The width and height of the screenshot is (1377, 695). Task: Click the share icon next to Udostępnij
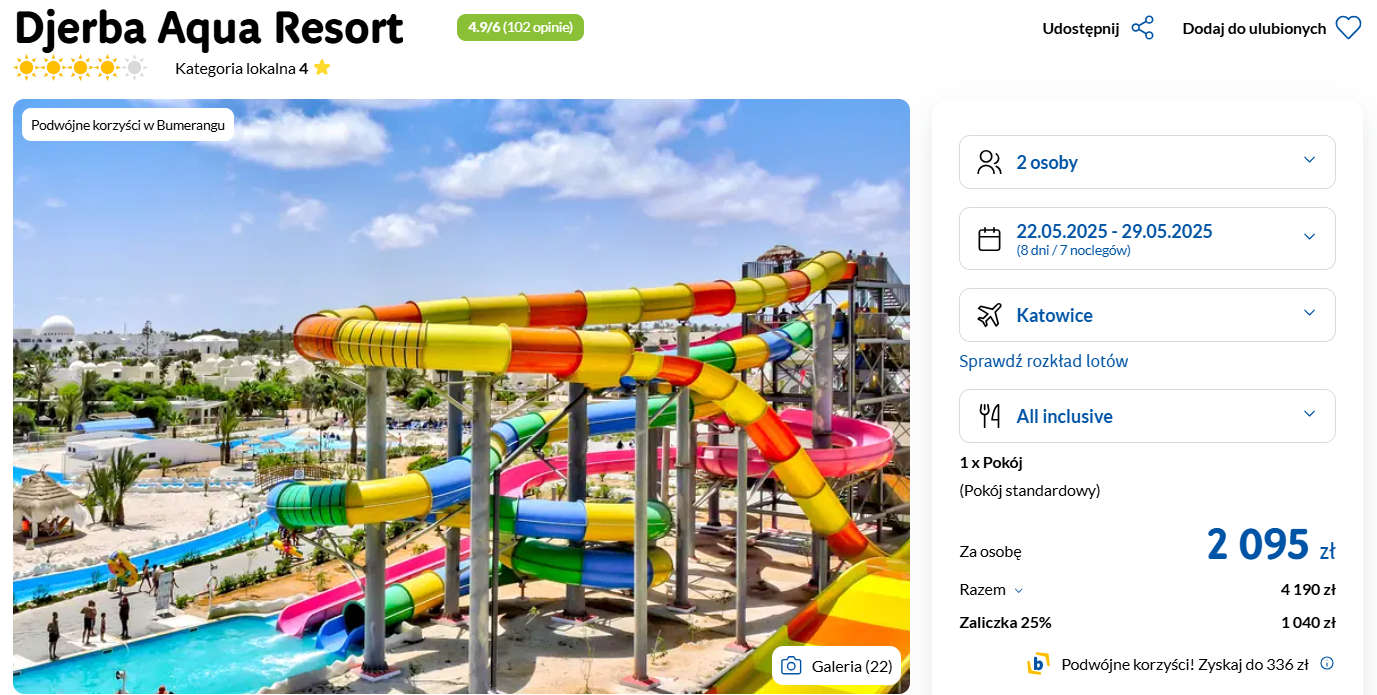click(1142, 28)
